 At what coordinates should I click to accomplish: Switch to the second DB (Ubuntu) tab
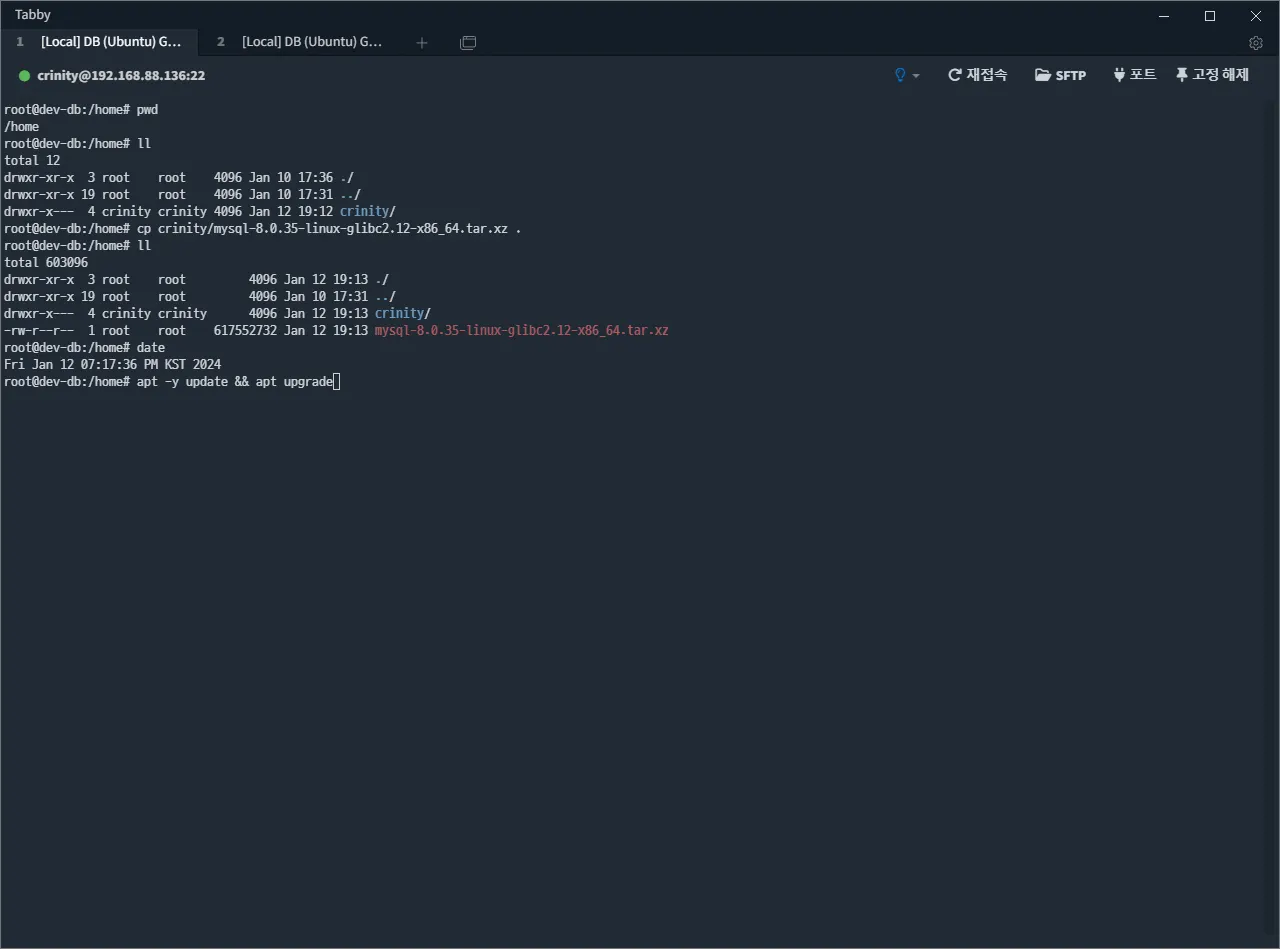[x=300, y=42]
